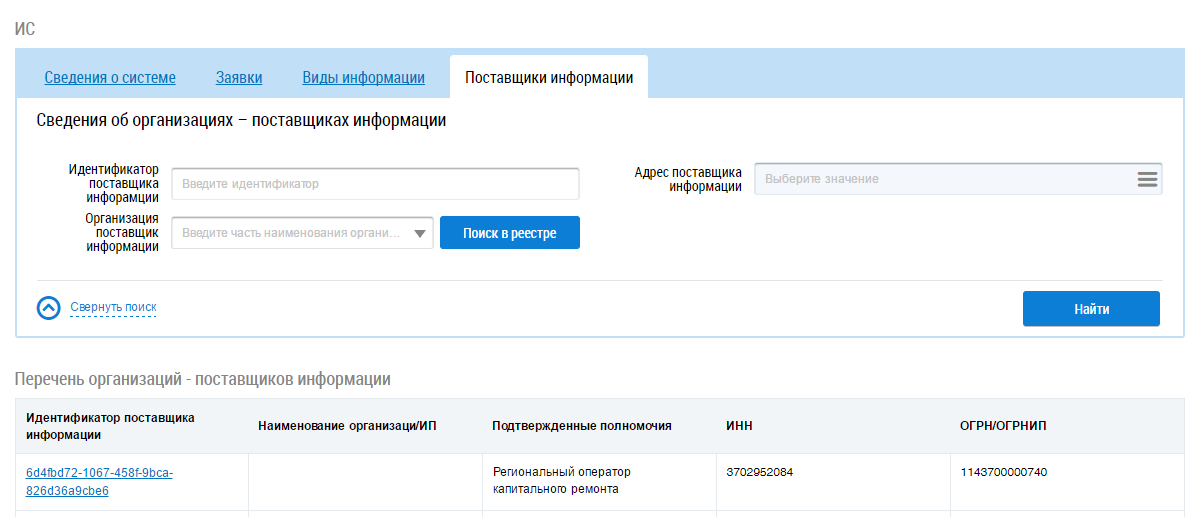Click the ИНН column header

coord(739,426)
